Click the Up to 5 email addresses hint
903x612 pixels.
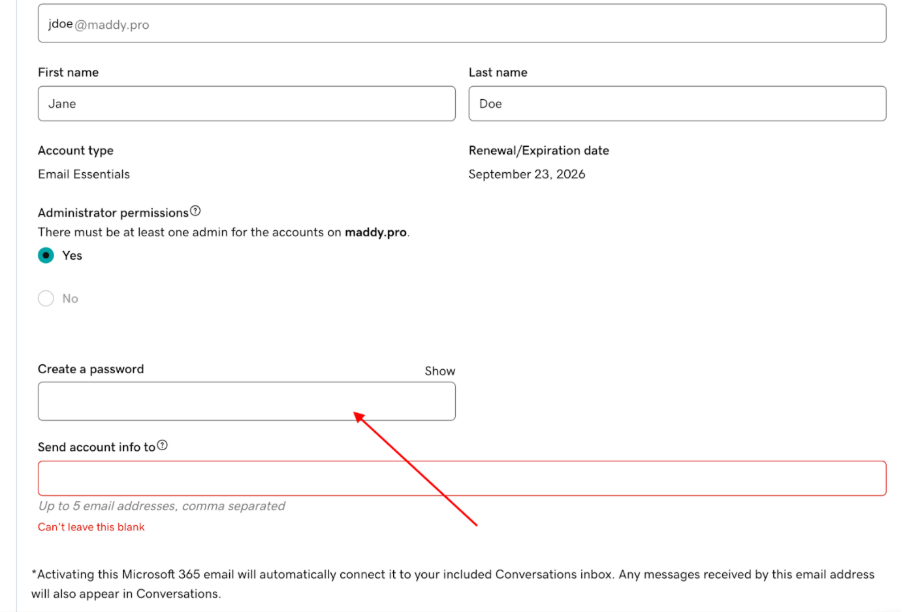161,506
